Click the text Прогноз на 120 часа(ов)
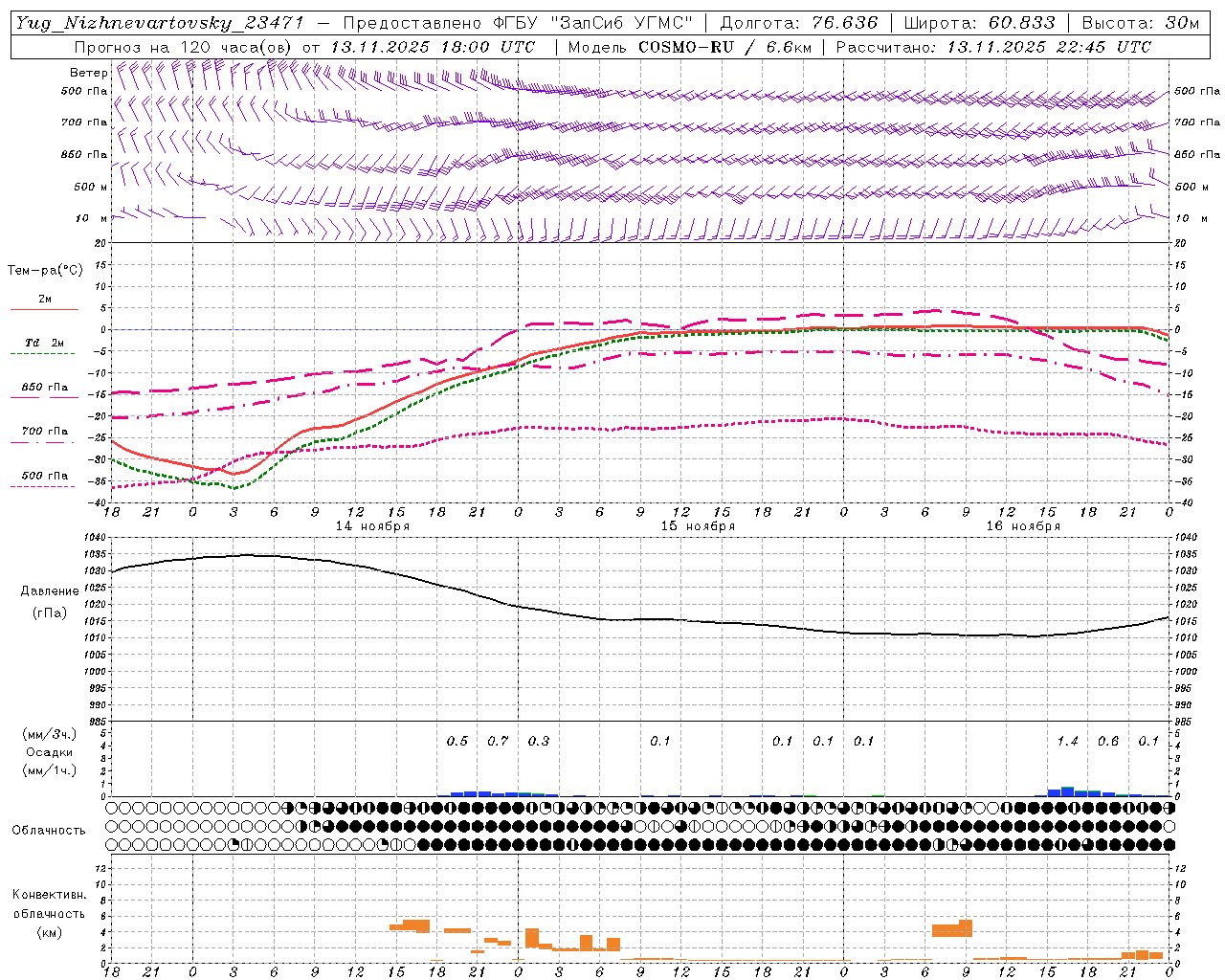1225x980 pixels. pyautogui.click(x=183, y=47)
